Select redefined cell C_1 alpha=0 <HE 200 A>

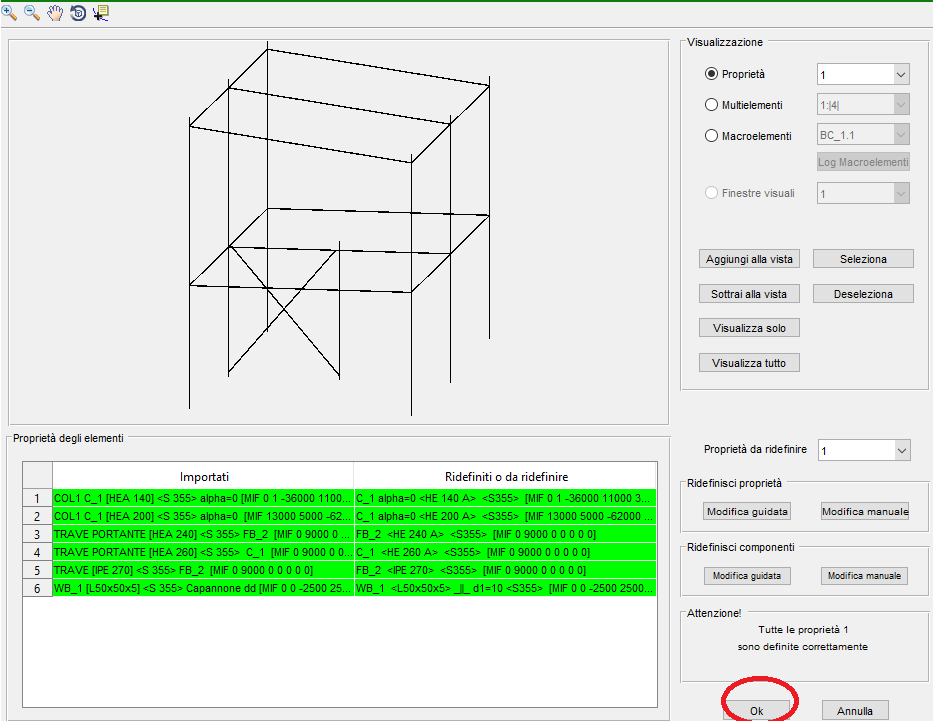point(506,516)
